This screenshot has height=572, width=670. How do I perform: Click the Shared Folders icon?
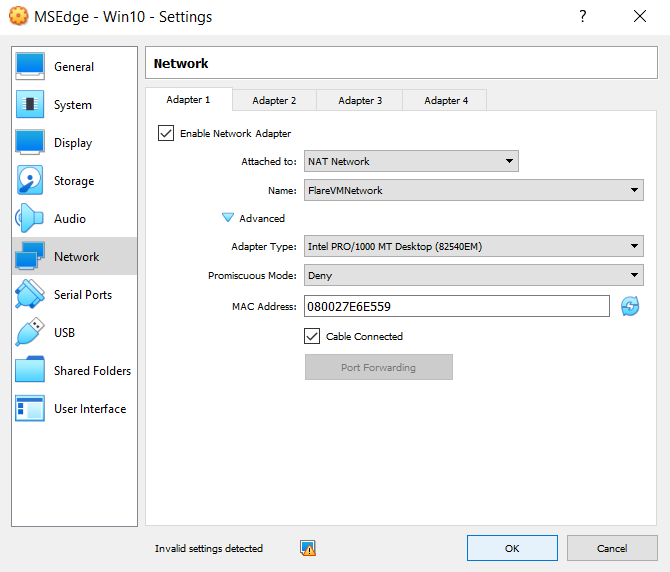click(30, 370)
